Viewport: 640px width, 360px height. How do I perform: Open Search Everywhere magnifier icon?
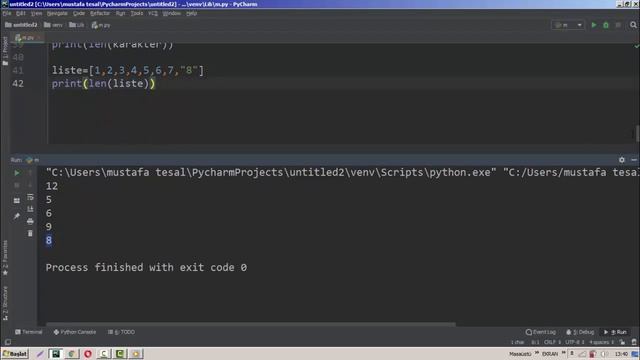[633, 25]
